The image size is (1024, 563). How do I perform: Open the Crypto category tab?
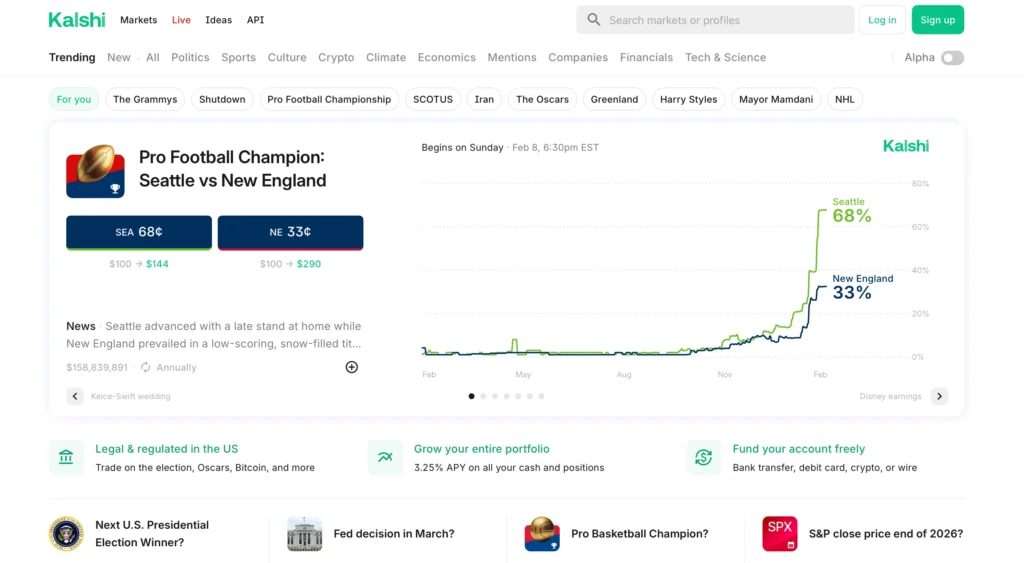point(336,58)
